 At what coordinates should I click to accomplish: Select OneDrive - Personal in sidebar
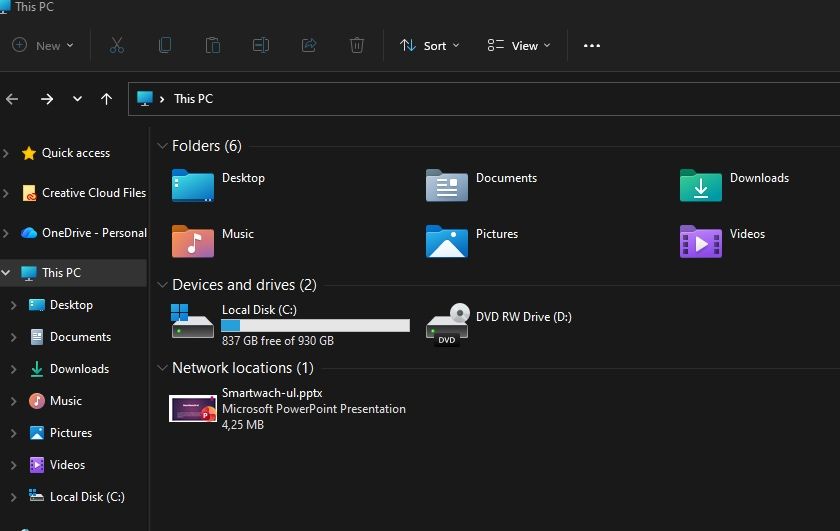point(84,233)
